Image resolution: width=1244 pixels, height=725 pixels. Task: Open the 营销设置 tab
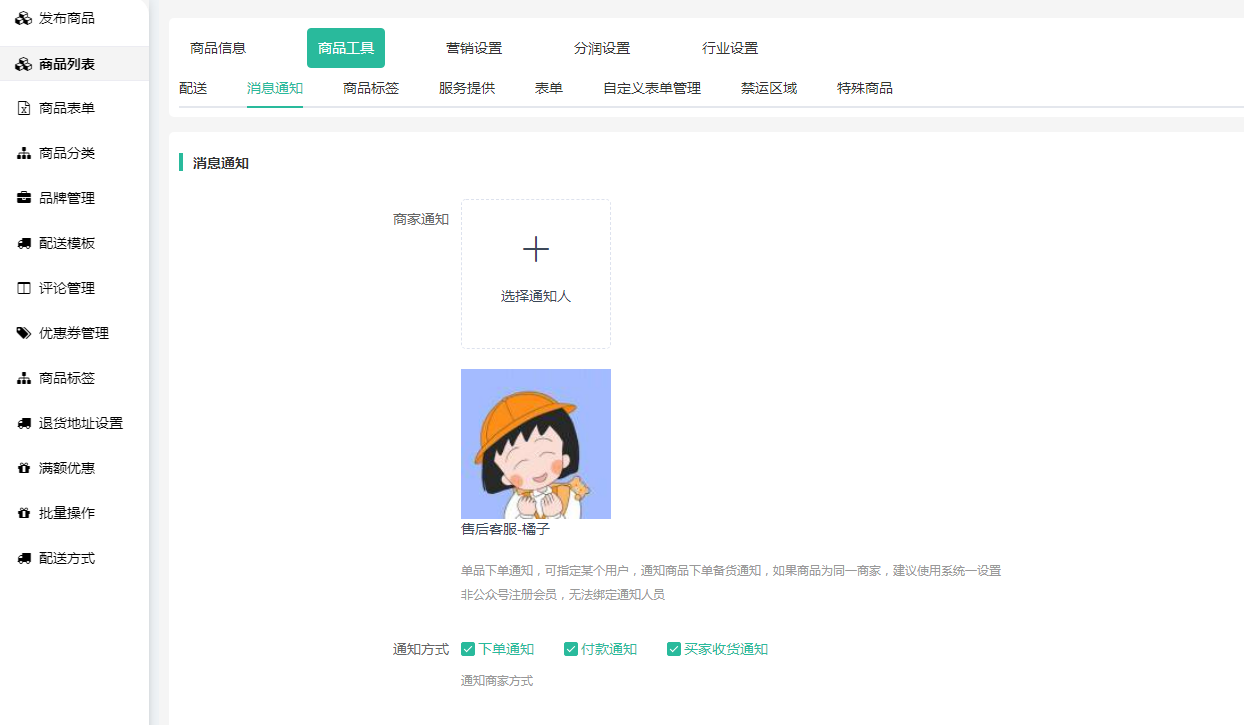(x=474, y=48)
